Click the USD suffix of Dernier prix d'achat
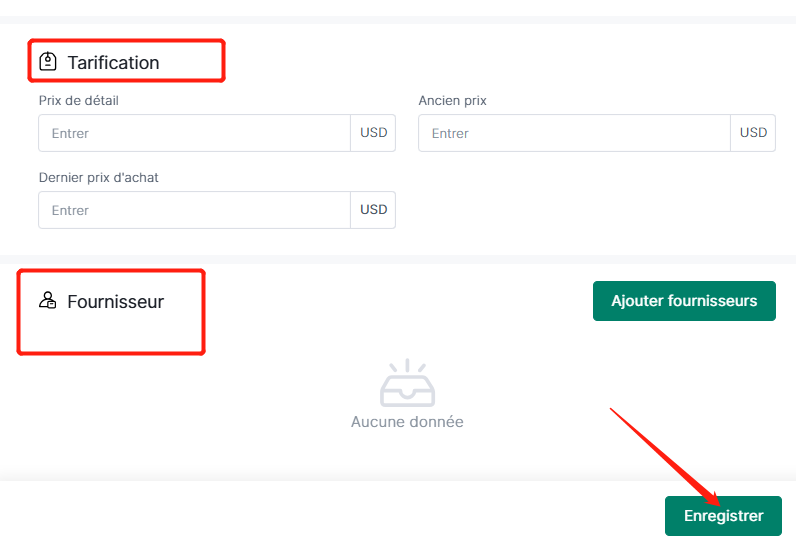This screenshot has width=796, height=541. pyautogui.click(x=373, y=210)
